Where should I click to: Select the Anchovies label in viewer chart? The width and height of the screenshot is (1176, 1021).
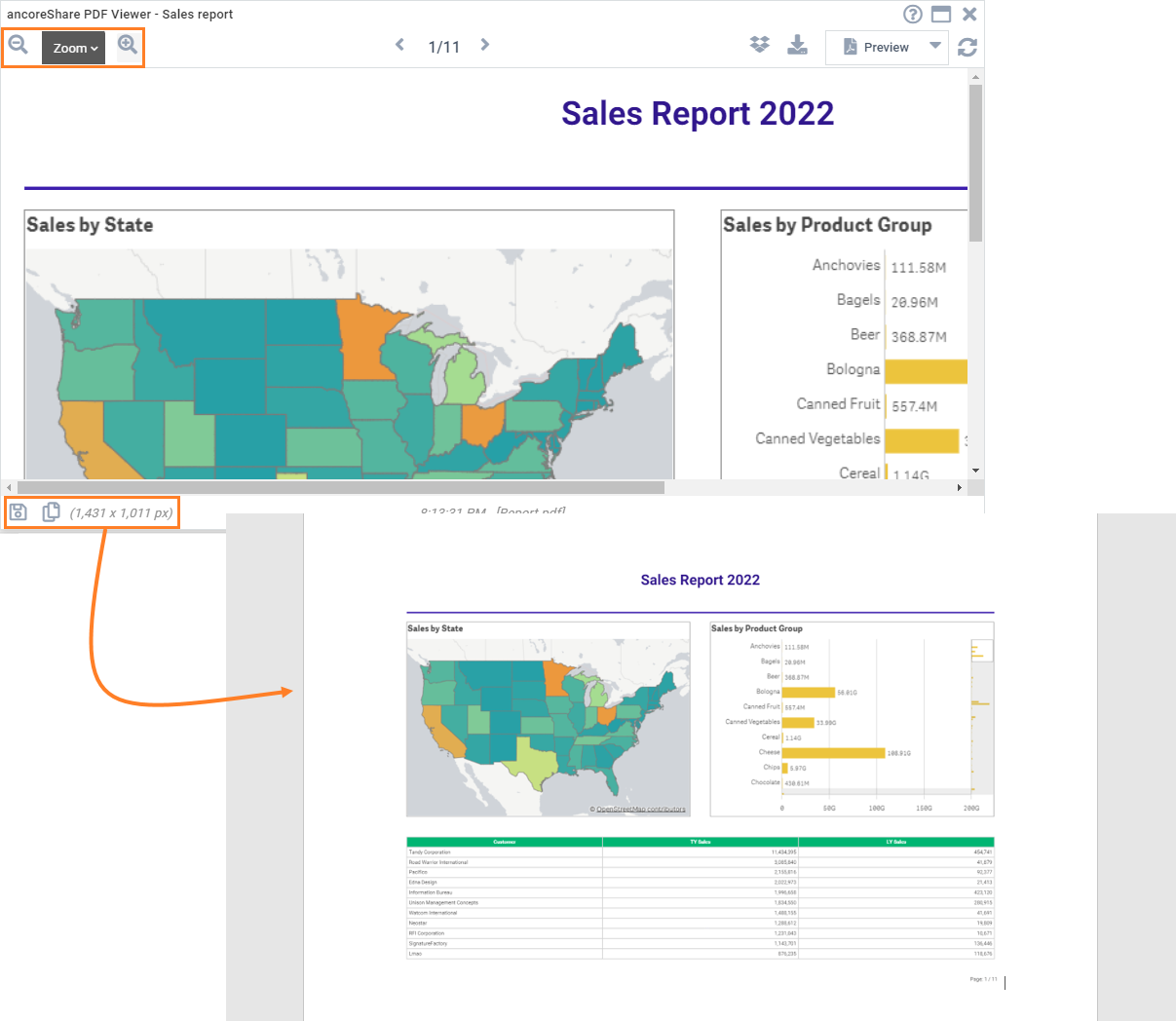click(847, 265)
